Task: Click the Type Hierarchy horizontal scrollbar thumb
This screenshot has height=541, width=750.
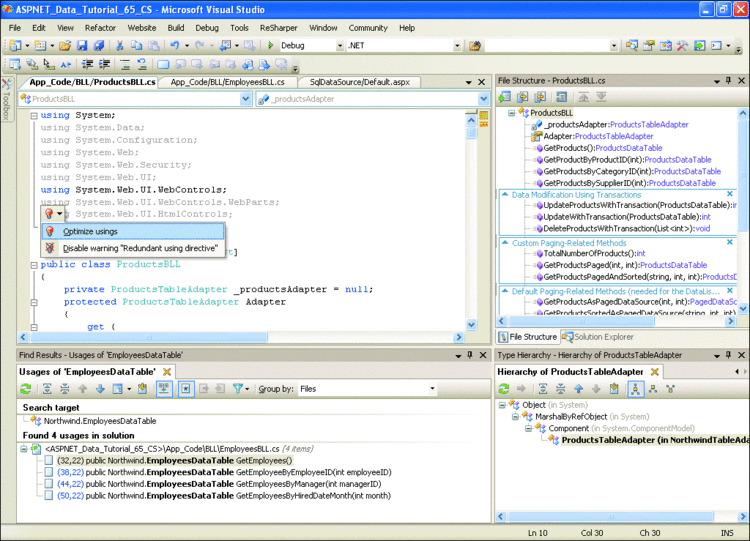Action: pyautogui.click(x=611, y=517)
